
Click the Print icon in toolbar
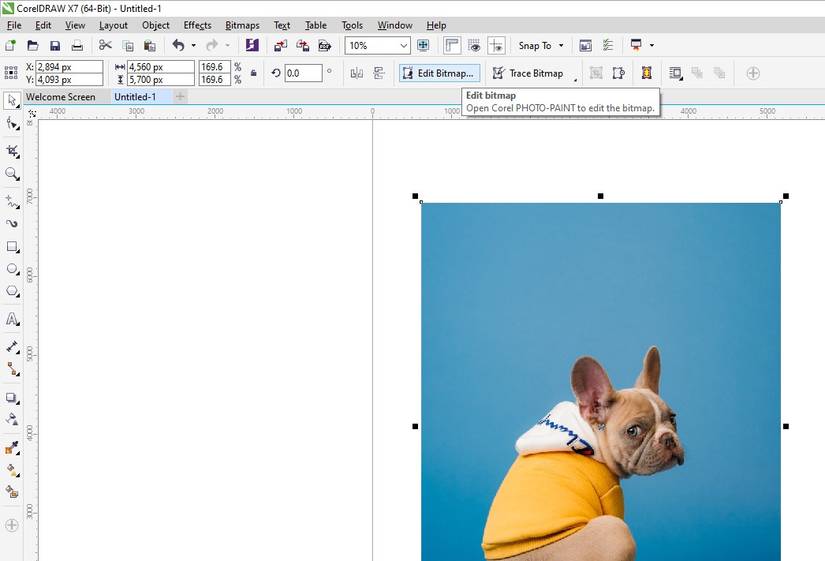click(76, 46)
